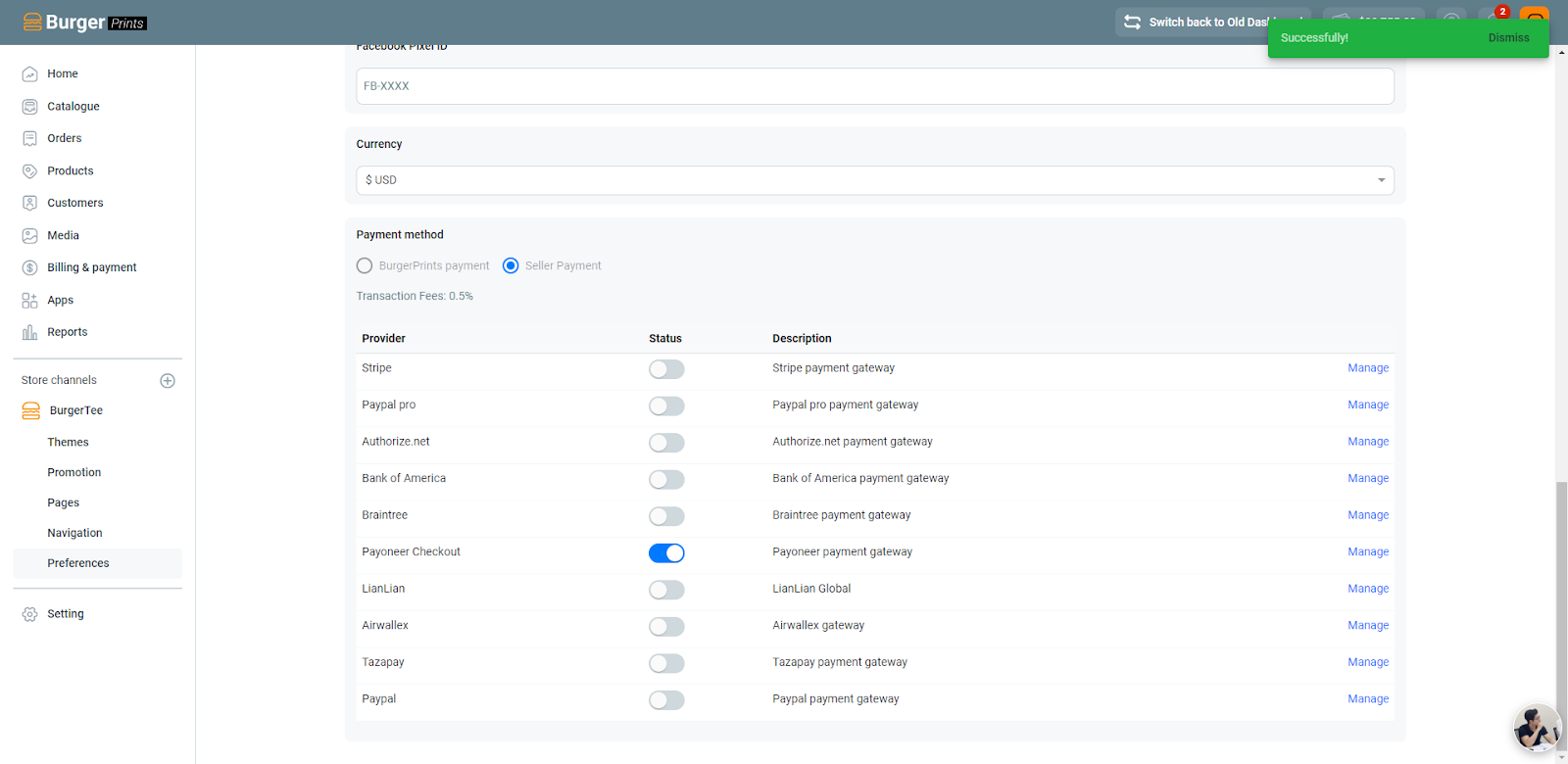Manage the LianLian Global gateway
Viewport: 1568px width, 764px height.
coord(1368,589)
